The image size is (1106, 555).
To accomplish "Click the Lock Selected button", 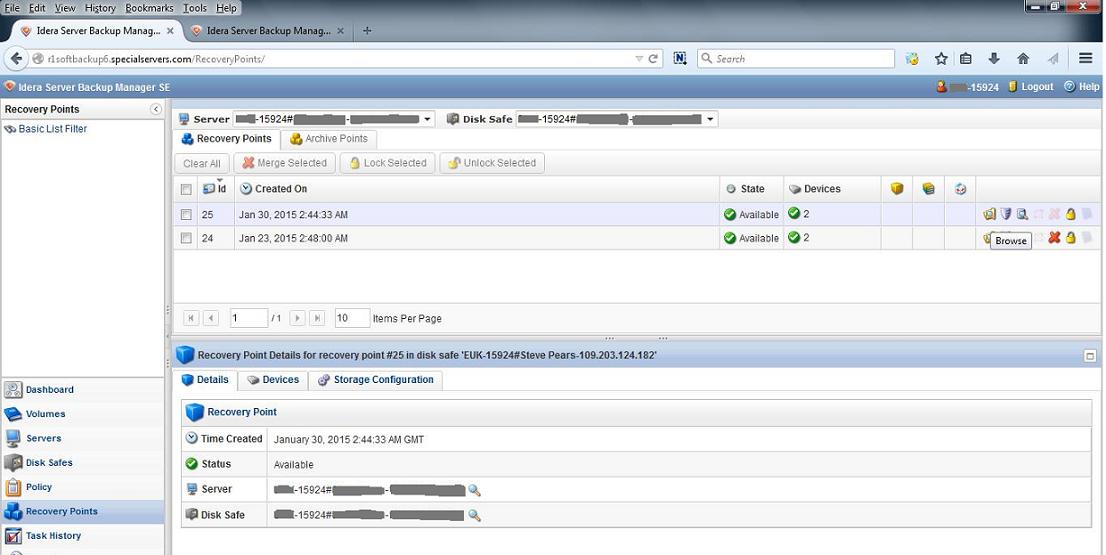I will (x=387, y=163).
